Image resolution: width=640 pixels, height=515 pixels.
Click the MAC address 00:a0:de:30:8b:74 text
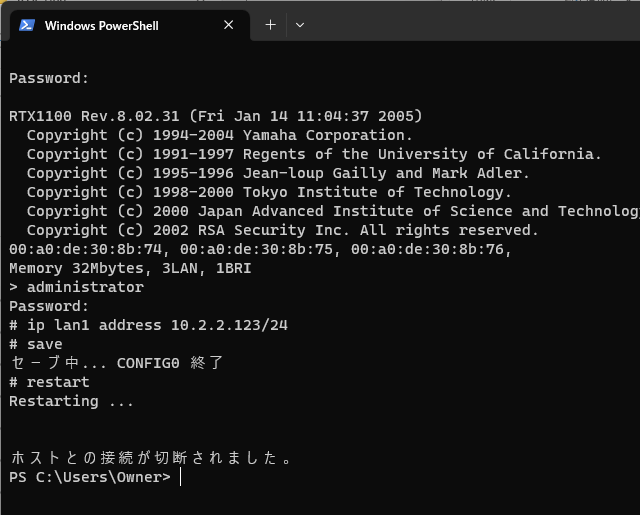85,249
